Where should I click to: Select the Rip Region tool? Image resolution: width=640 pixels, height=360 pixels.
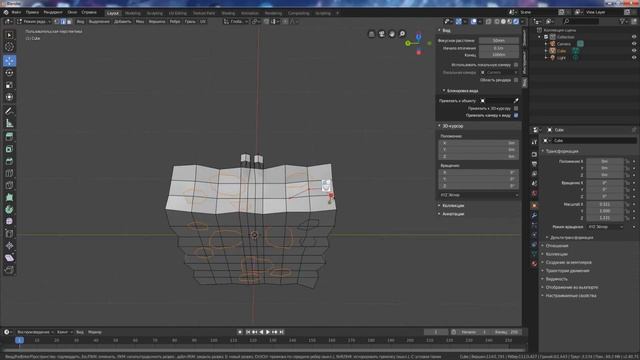pyautogui.click(x=9, y=270)
